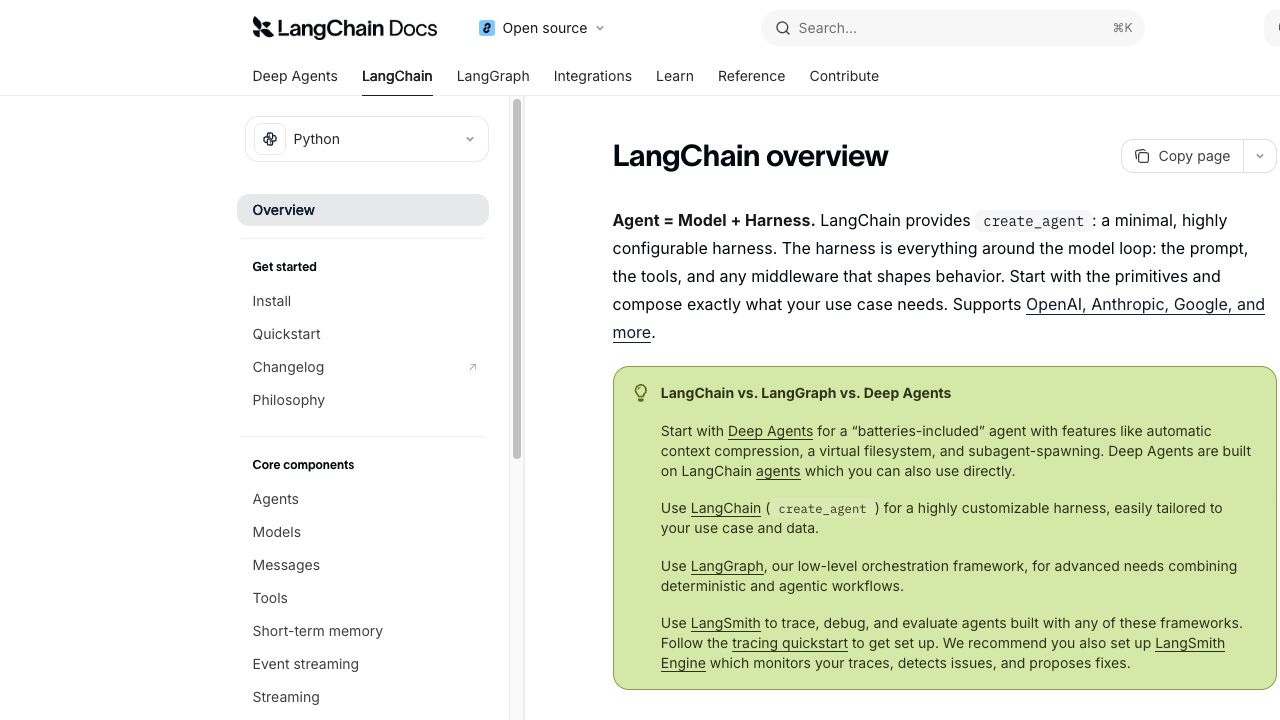The width and height of the screenshot is (1280, 720).
Task: Follow the LangGraph link in callout
Action: pos(727,566)
